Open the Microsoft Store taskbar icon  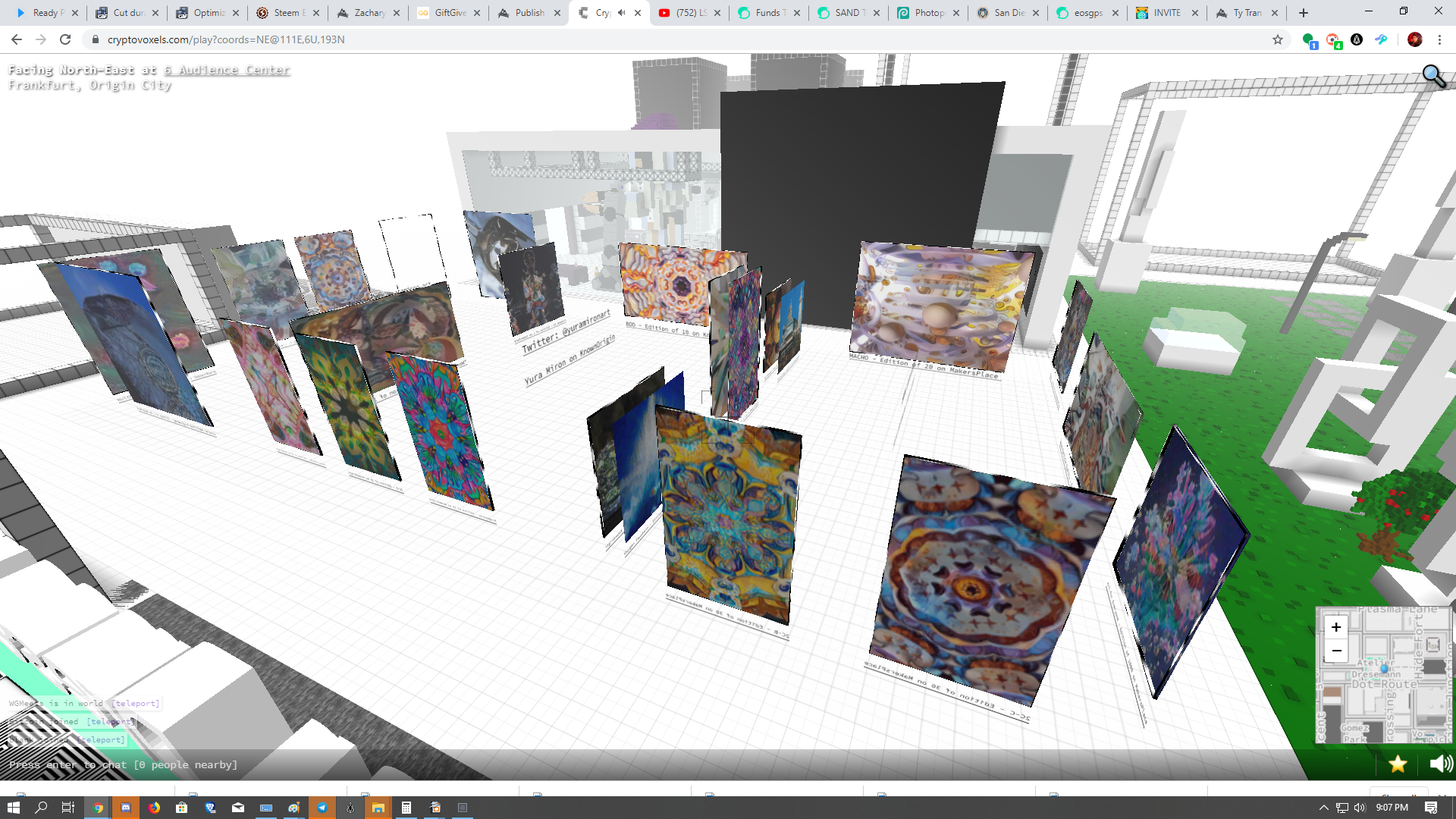point(182,808)
